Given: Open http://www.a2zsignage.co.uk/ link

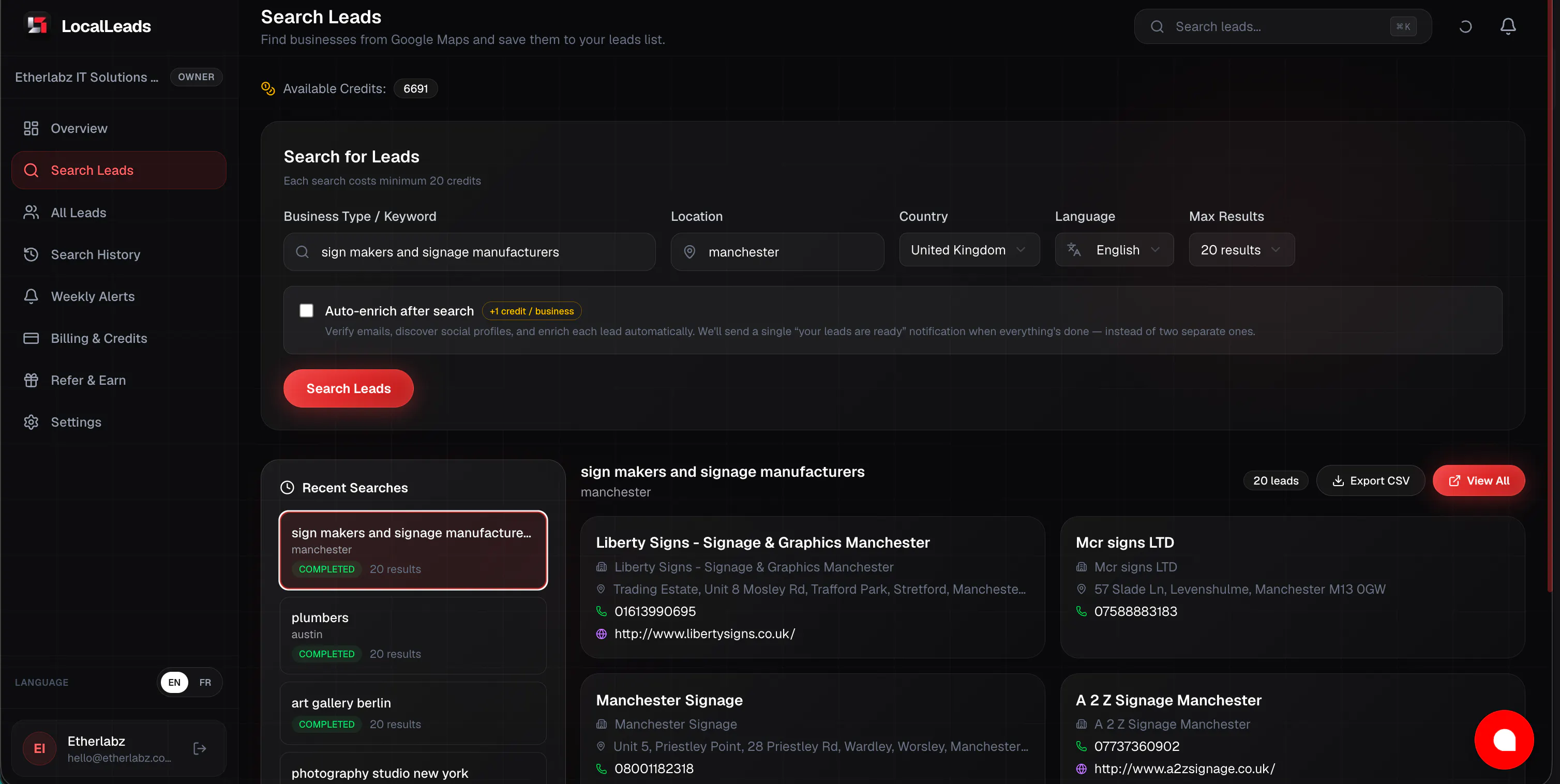Looking at the screenshot, I should (1184, 769).
